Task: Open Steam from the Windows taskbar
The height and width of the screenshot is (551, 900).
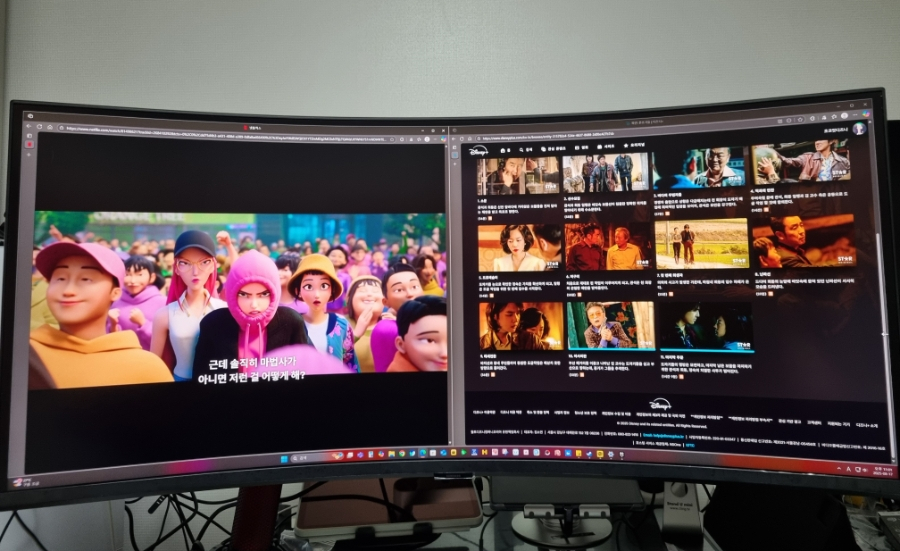Action: 589,455
